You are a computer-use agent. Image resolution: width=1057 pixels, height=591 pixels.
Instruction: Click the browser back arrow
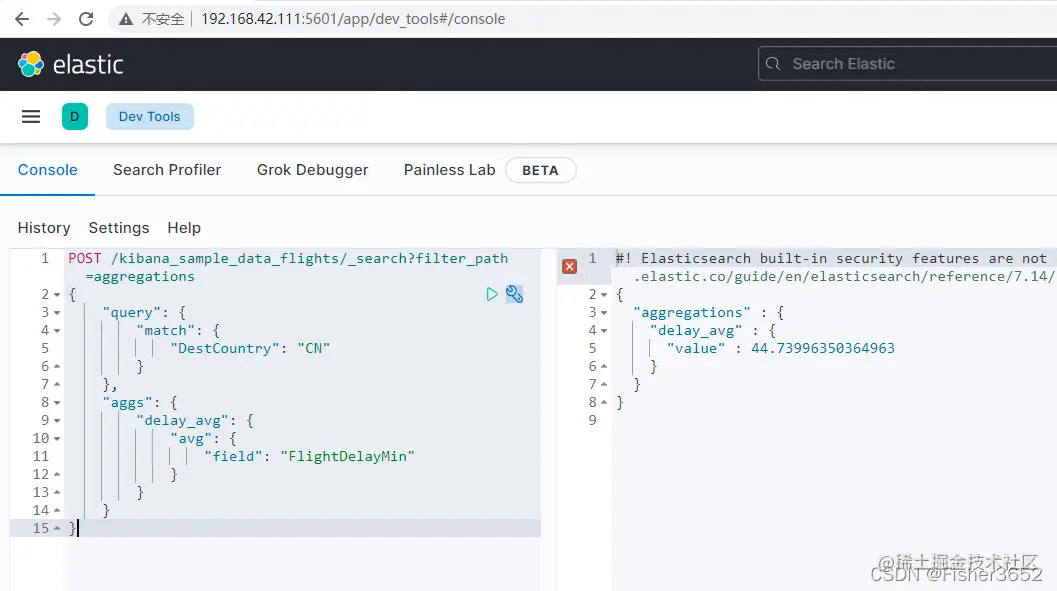22,19
